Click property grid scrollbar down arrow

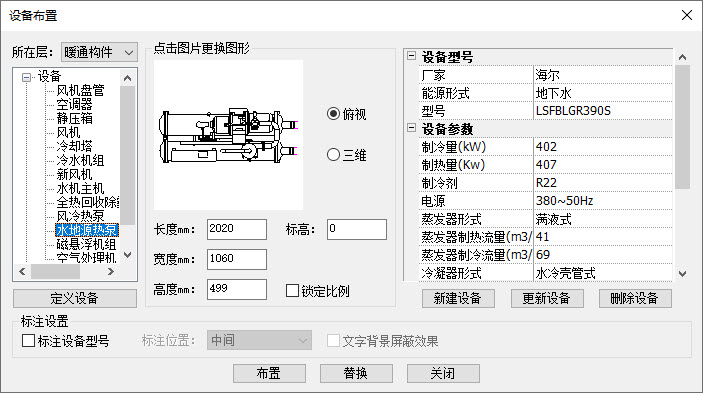point(682,273)
